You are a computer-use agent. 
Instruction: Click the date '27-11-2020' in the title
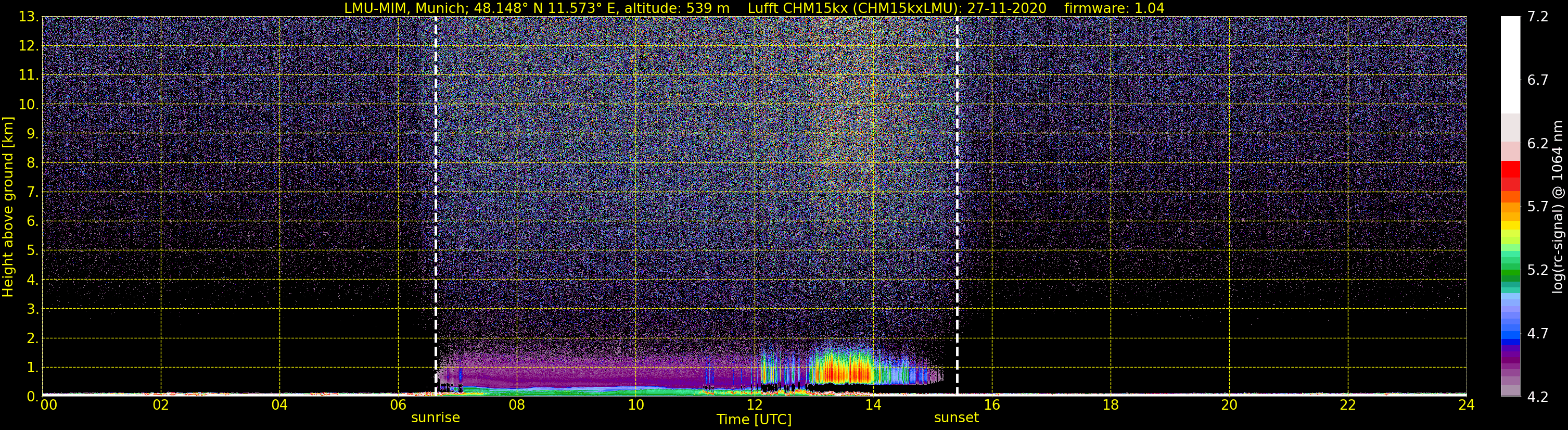coord(1007,8)
